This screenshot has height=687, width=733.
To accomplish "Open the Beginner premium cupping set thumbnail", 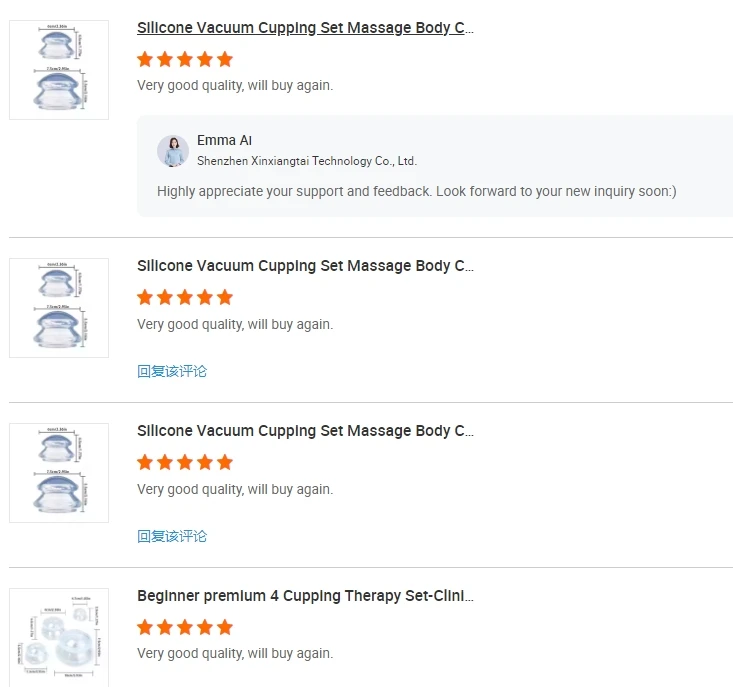I will coord(59,637).
